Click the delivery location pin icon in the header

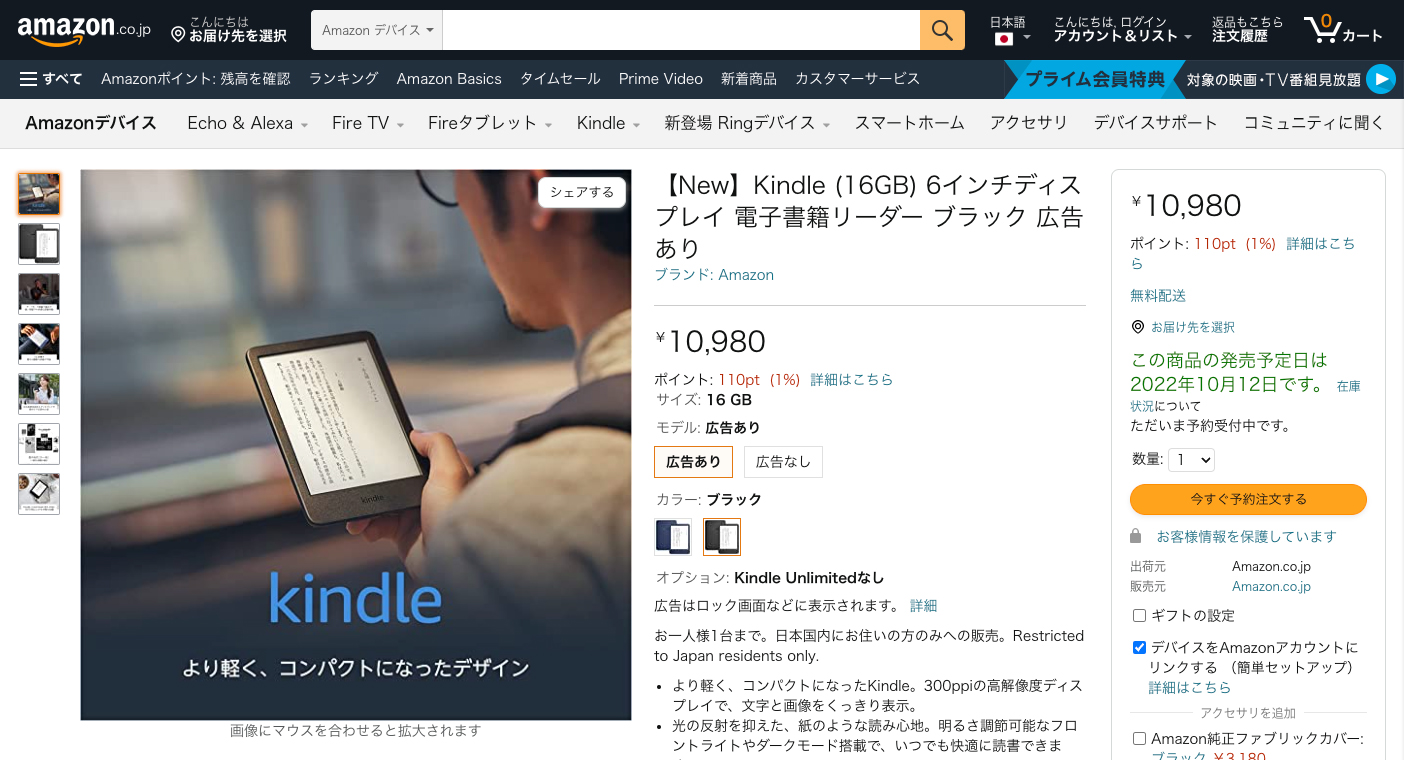(178, 34)
